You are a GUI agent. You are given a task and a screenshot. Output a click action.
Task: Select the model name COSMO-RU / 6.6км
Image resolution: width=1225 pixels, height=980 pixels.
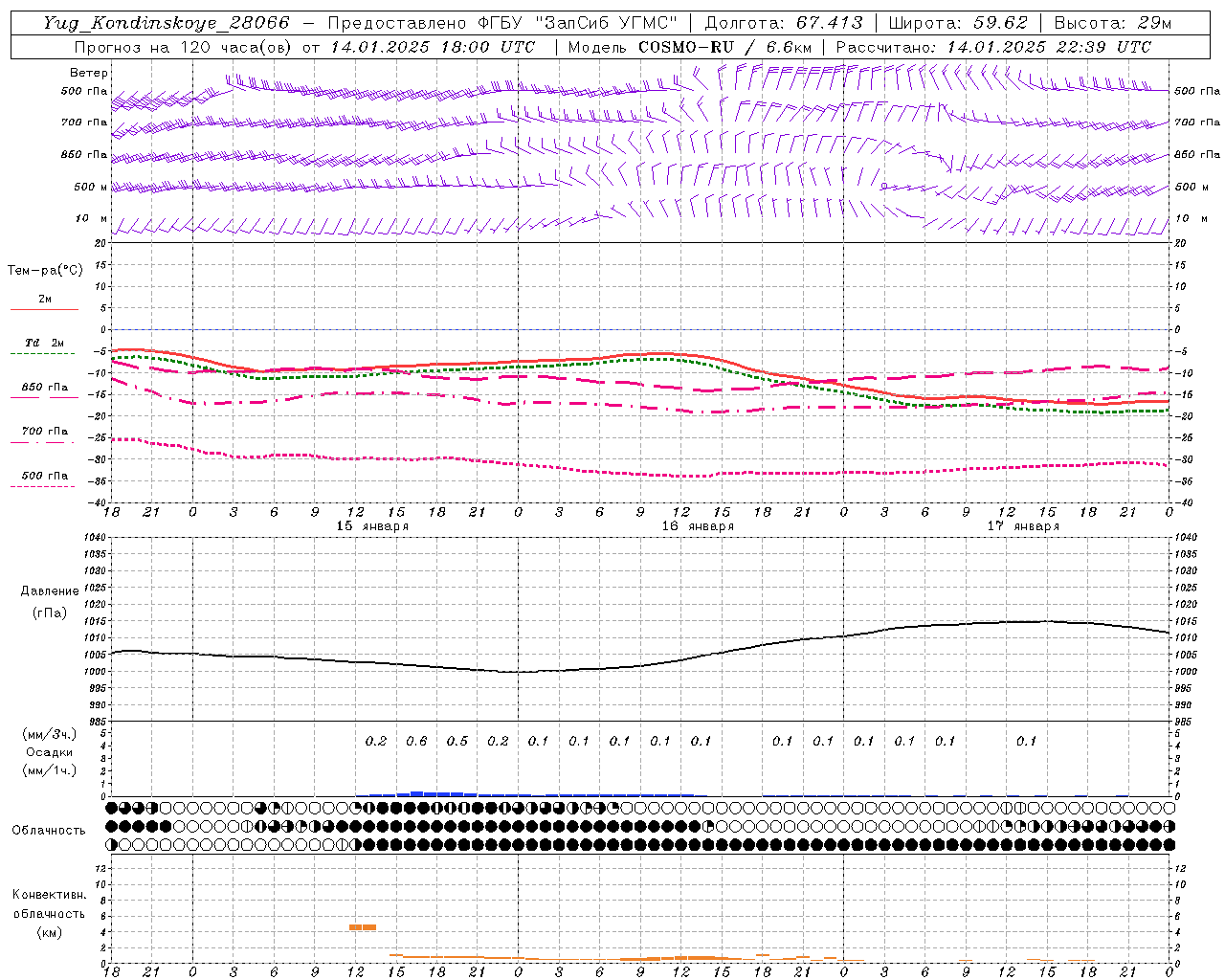pyautogui.click(x=724, y=47)
